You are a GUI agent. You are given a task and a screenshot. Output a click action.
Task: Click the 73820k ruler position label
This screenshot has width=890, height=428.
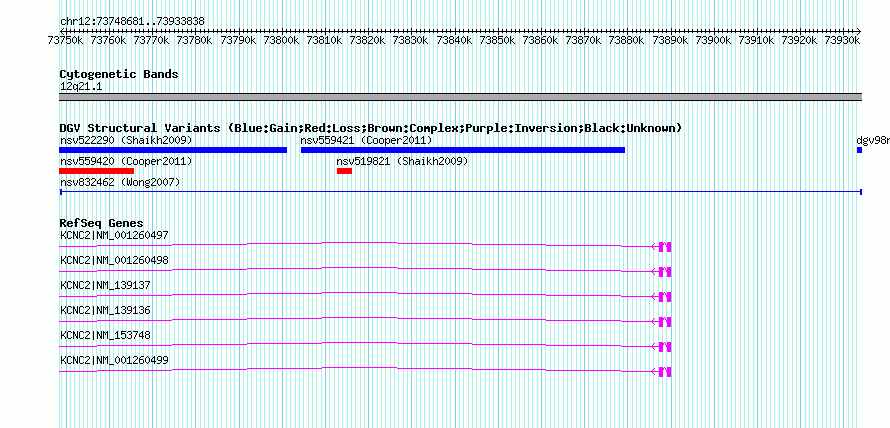coord(366,40)
